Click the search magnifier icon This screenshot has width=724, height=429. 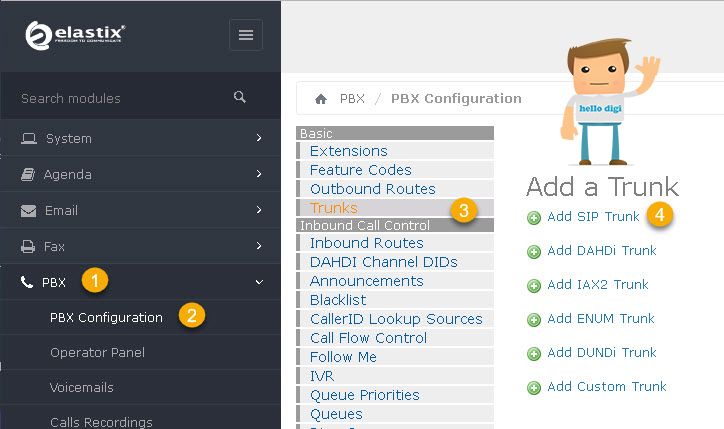click(x=240, y=97)
